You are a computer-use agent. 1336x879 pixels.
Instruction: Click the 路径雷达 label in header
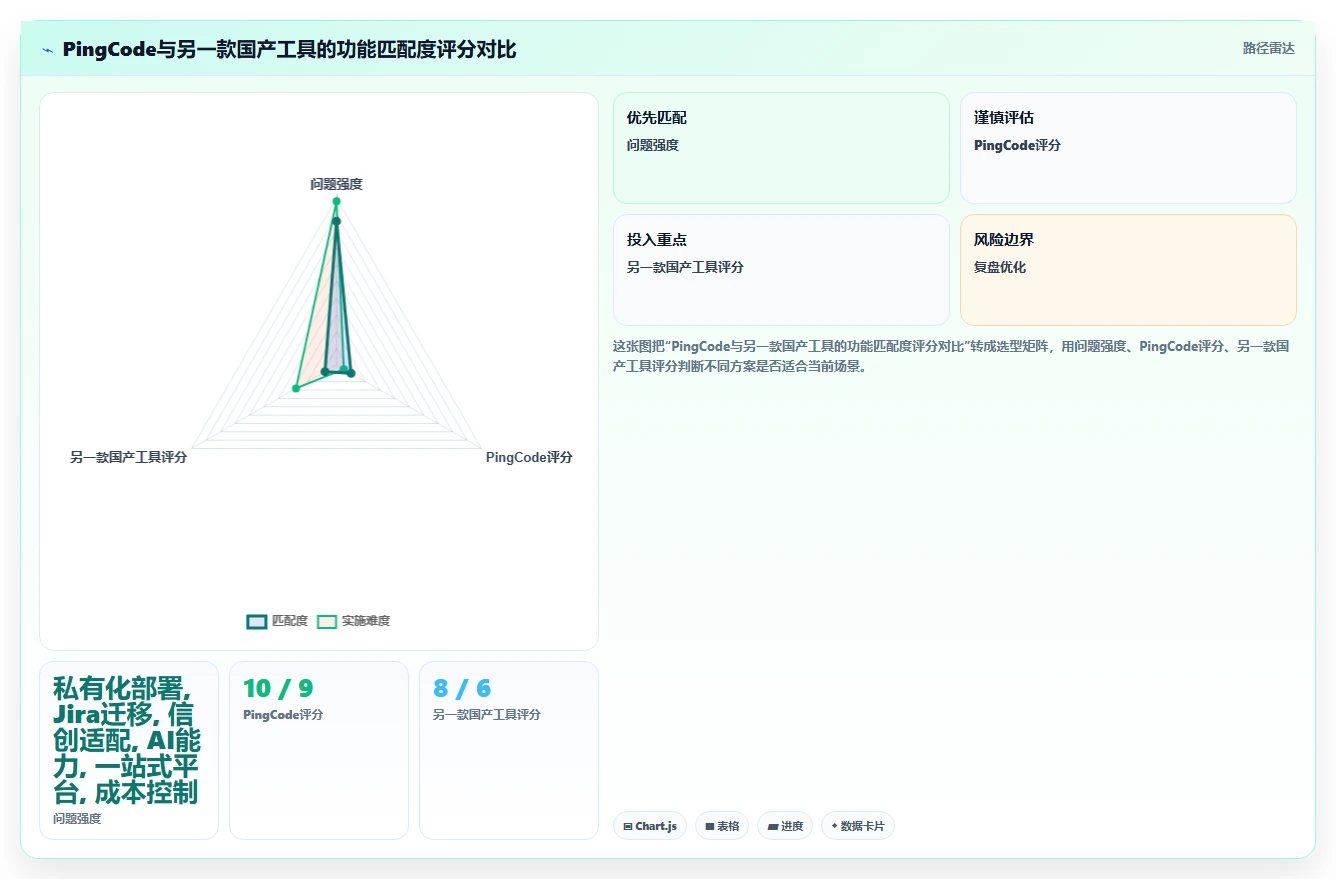(1269, 48)
